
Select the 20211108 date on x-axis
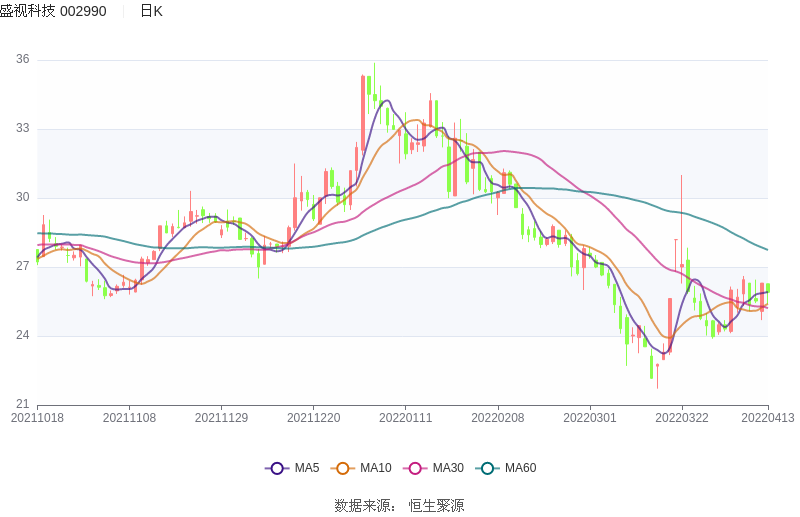pos(129,418)
